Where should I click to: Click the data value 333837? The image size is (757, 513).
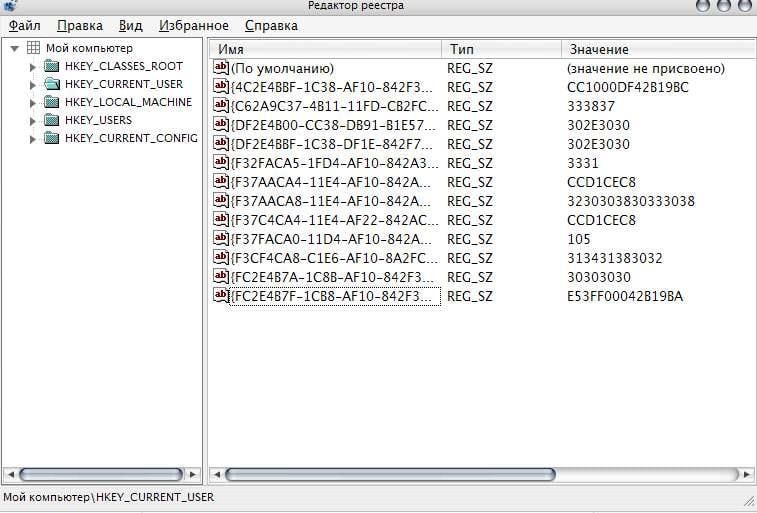[591, 106]
